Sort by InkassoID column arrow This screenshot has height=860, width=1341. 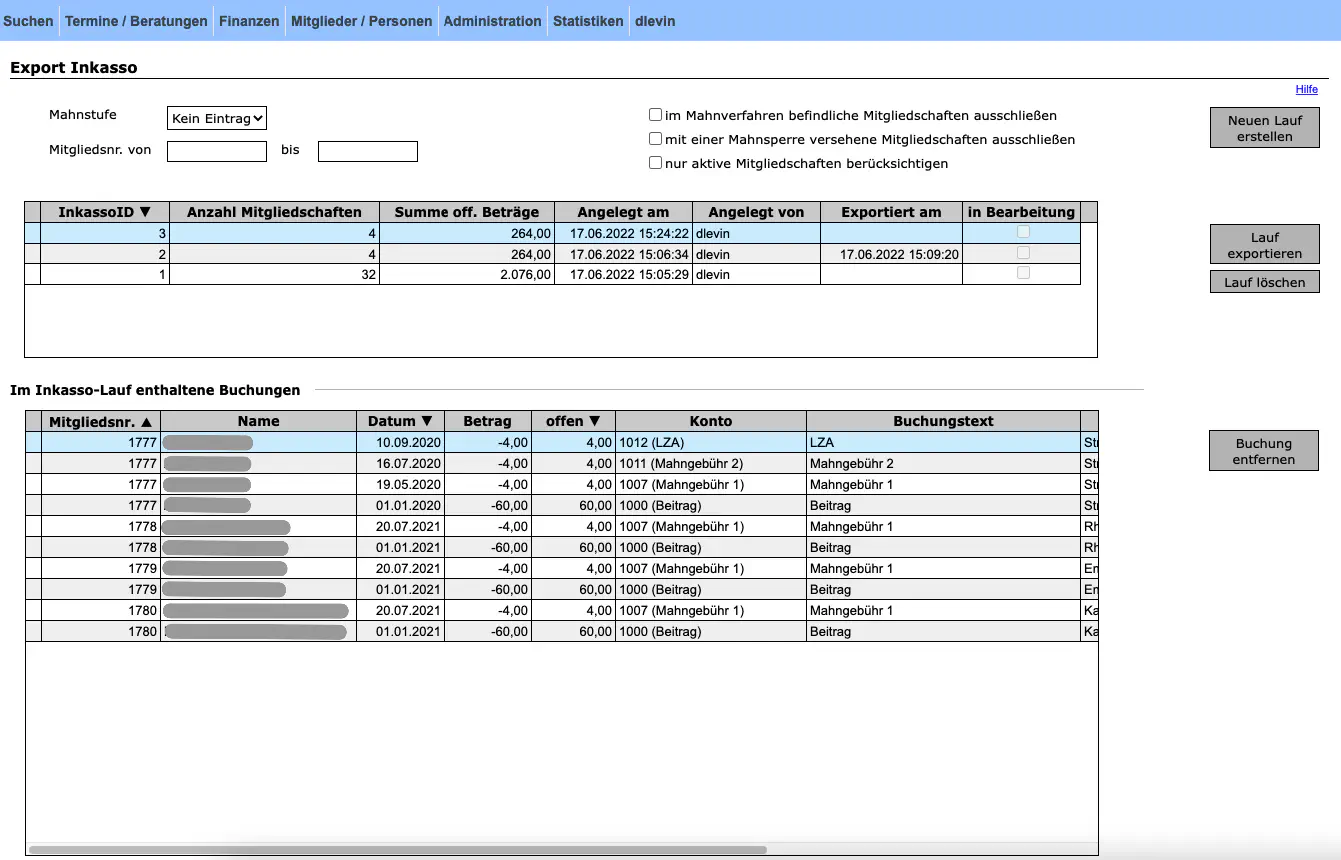[145, 212]
